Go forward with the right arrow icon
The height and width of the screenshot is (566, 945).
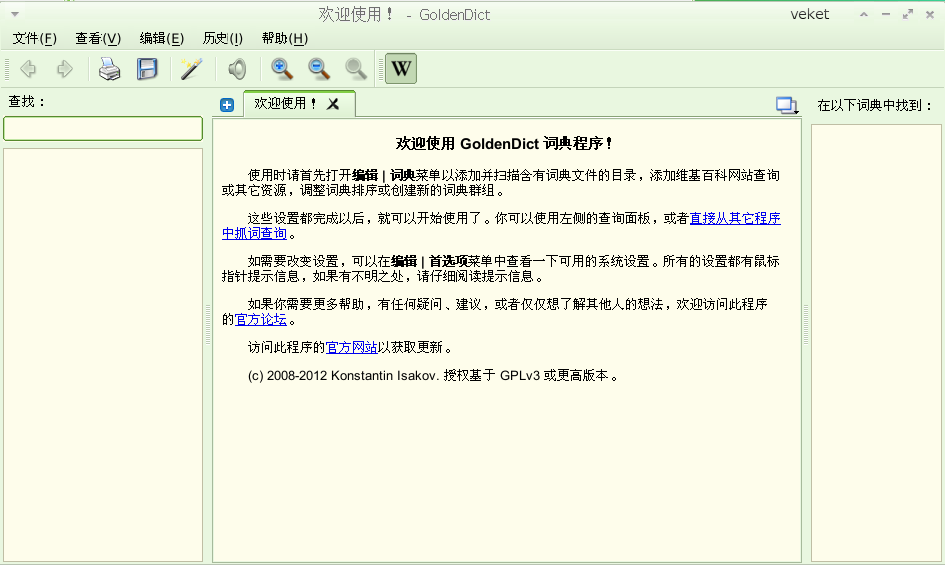(64, 69)
